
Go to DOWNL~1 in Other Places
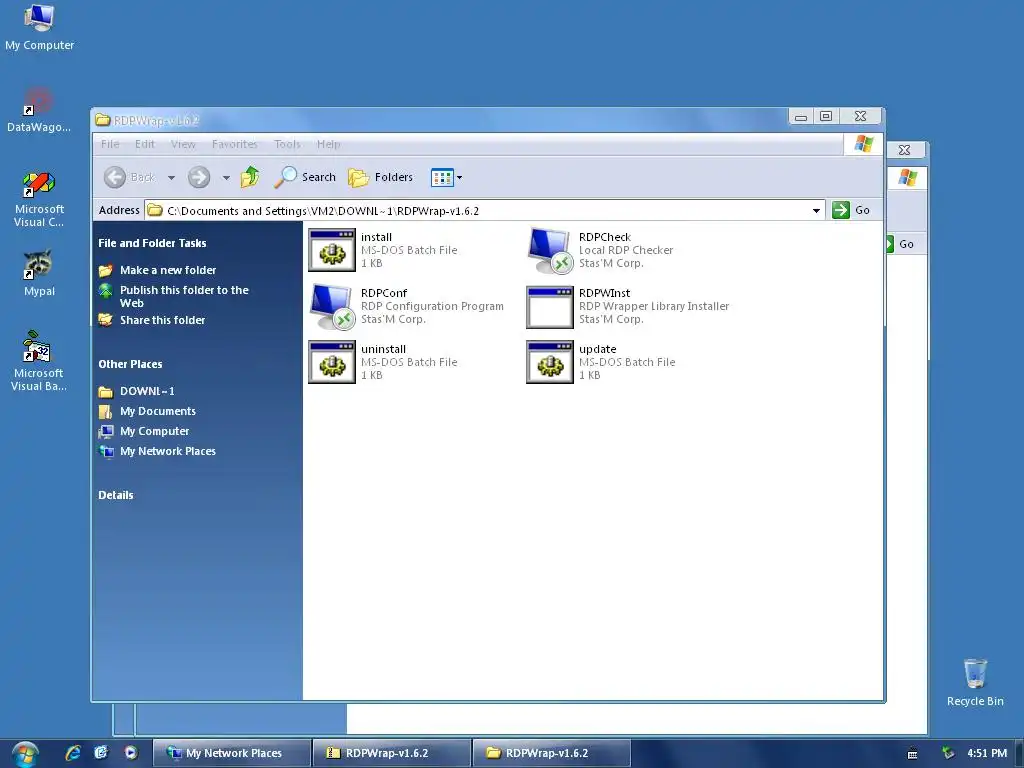[x=147, y=391]
